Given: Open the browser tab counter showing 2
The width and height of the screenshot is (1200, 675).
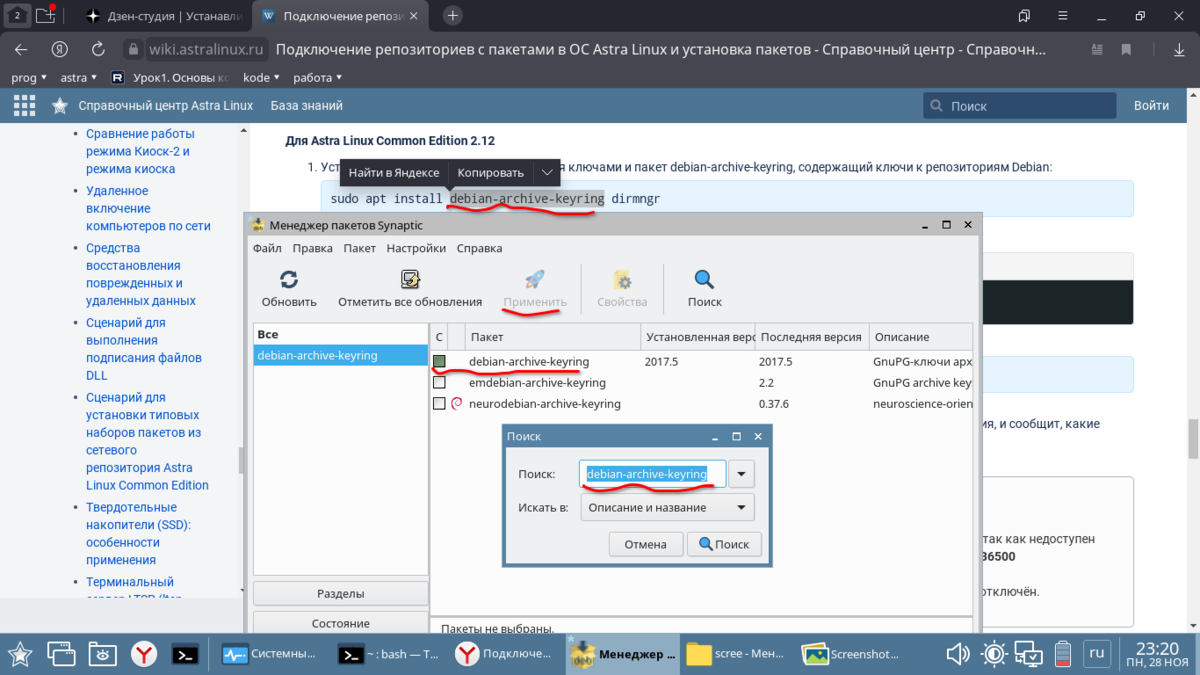Looking at the screenshot, I should [16, 15].
